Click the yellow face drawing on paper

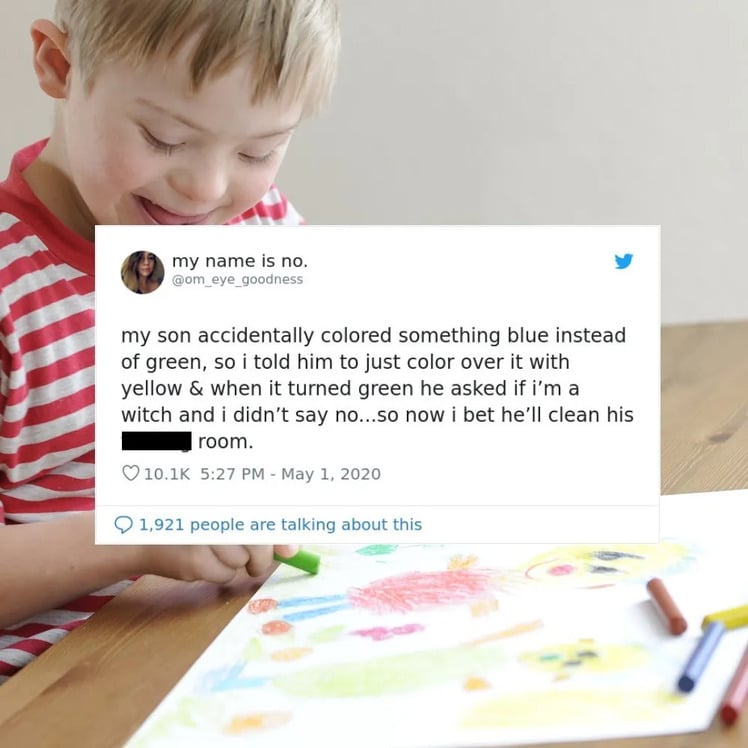pos(606,566)
